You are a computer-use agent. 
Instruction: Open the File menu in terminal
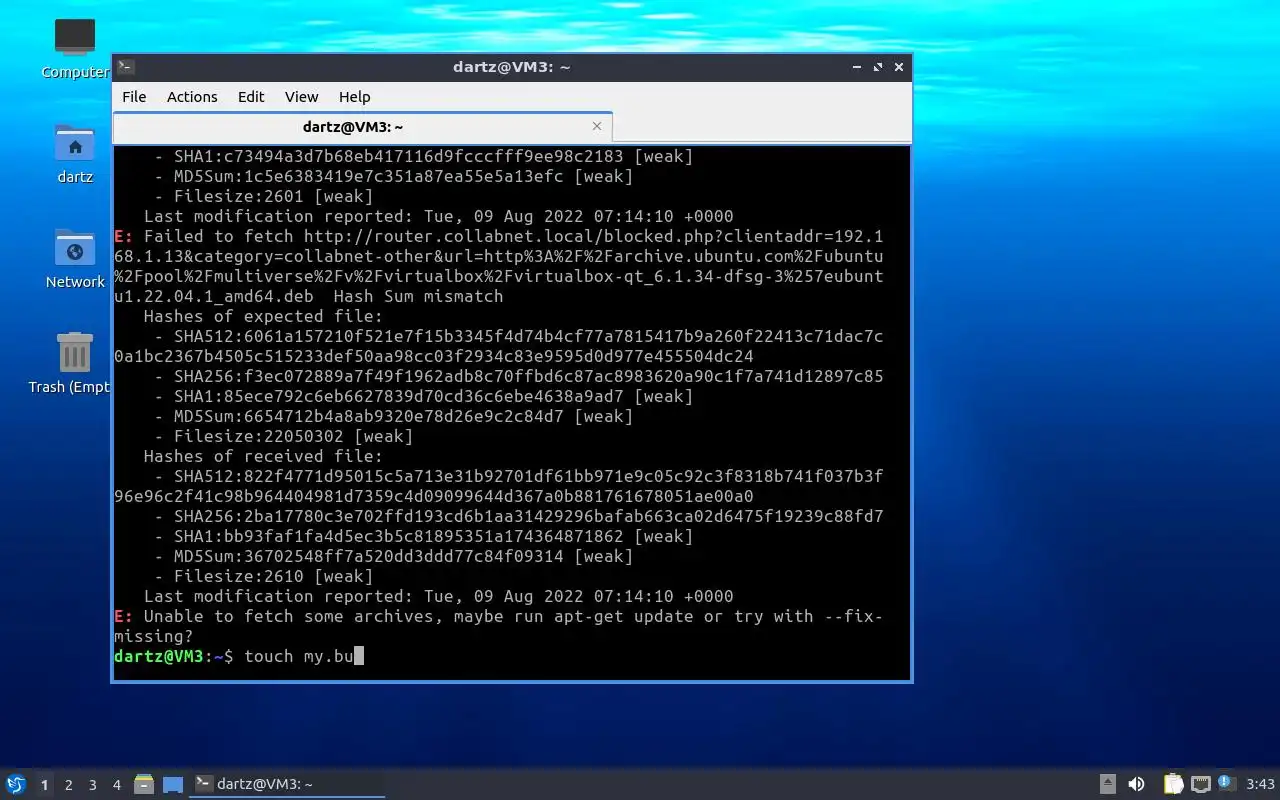(134, 97)
